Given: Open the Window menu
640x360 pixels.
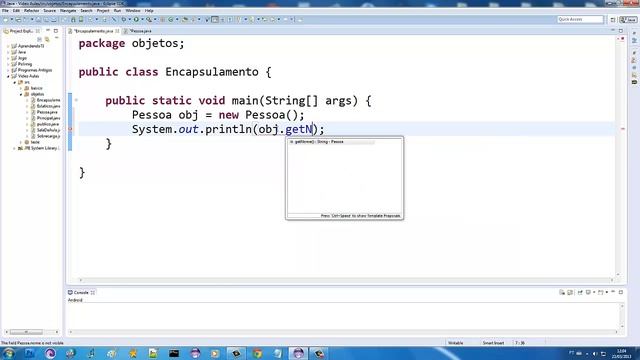Looking at the screenshot, I should tap(133, 11).
